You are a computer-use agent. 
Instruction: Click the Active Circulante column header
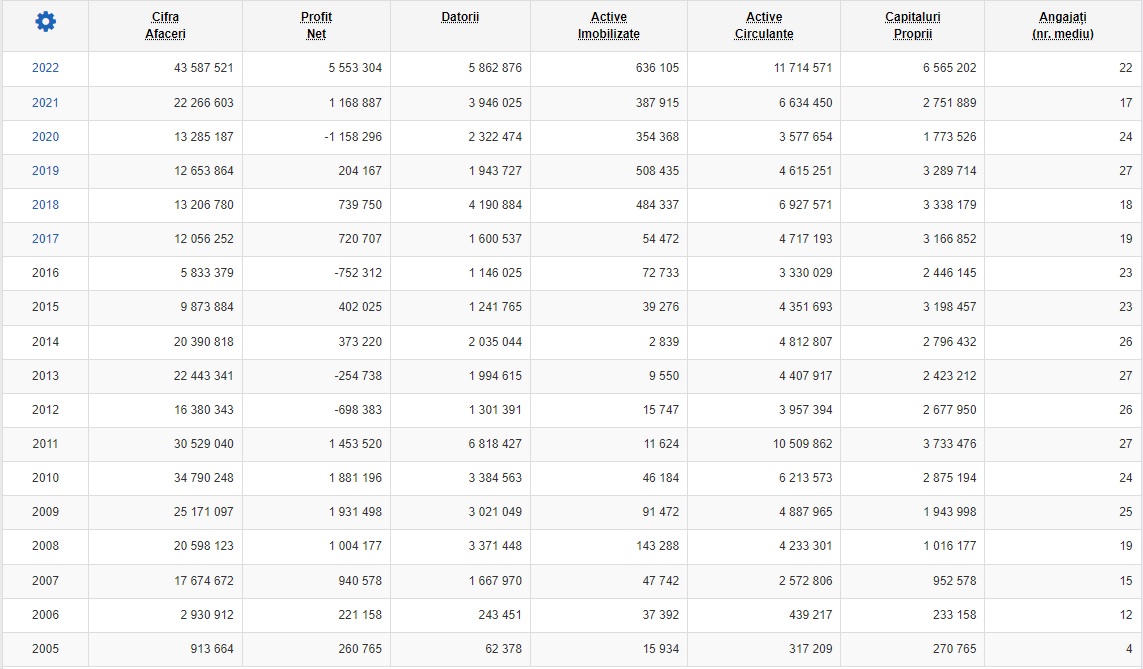point(764,26)
